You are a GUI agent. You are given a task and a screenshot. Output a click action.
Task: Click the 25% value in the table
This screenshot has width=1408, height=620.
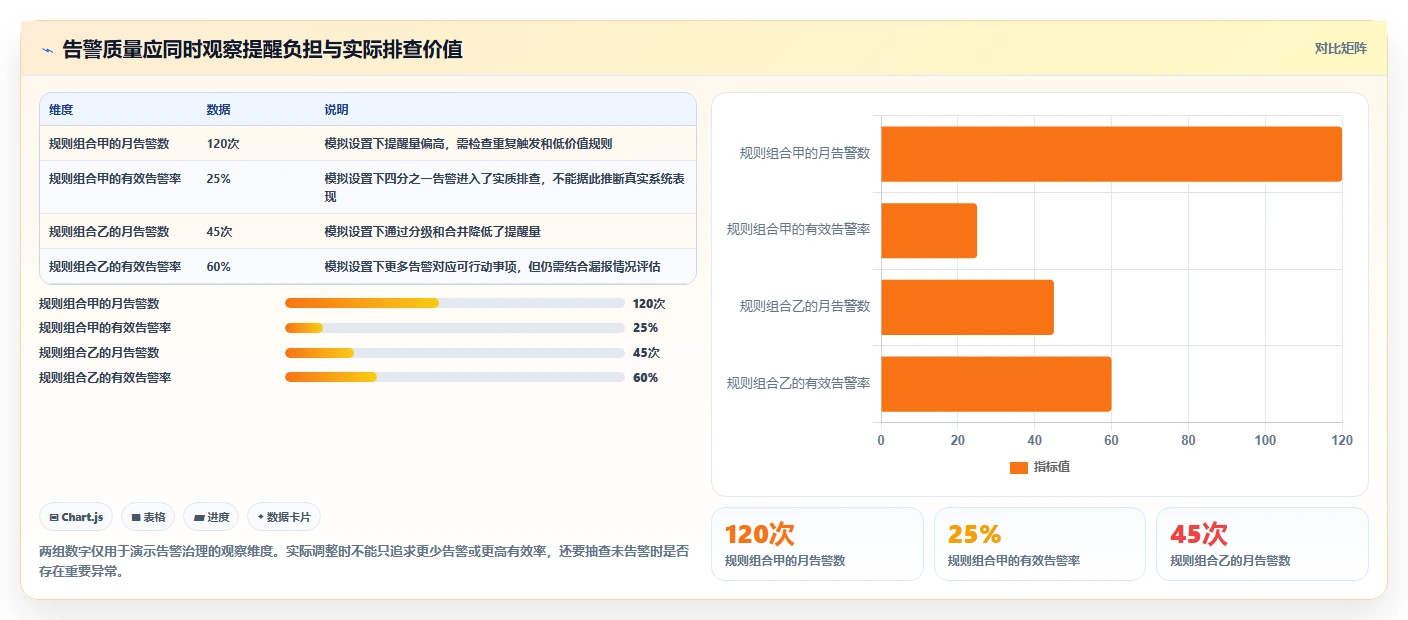tap(219, 179)
